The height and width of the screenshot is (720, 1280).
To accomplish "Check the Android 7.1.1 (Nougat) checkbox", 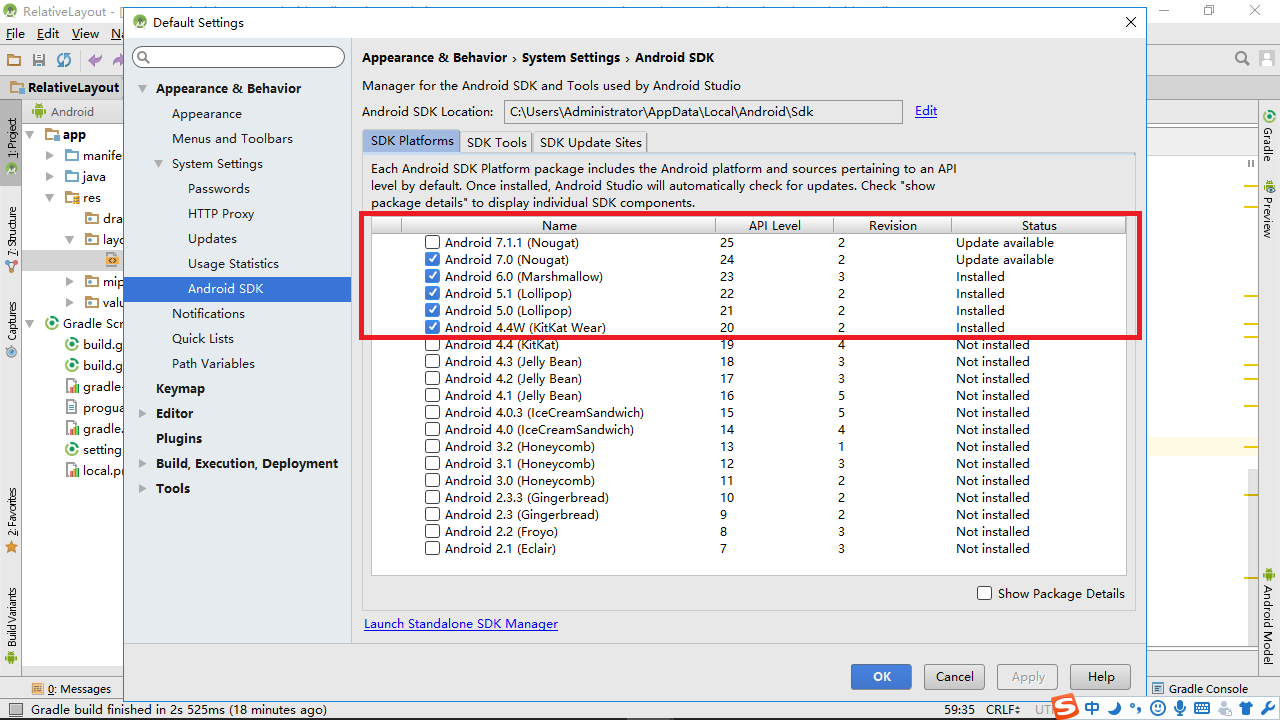I will pyautogui.click(x=432, y=242).
